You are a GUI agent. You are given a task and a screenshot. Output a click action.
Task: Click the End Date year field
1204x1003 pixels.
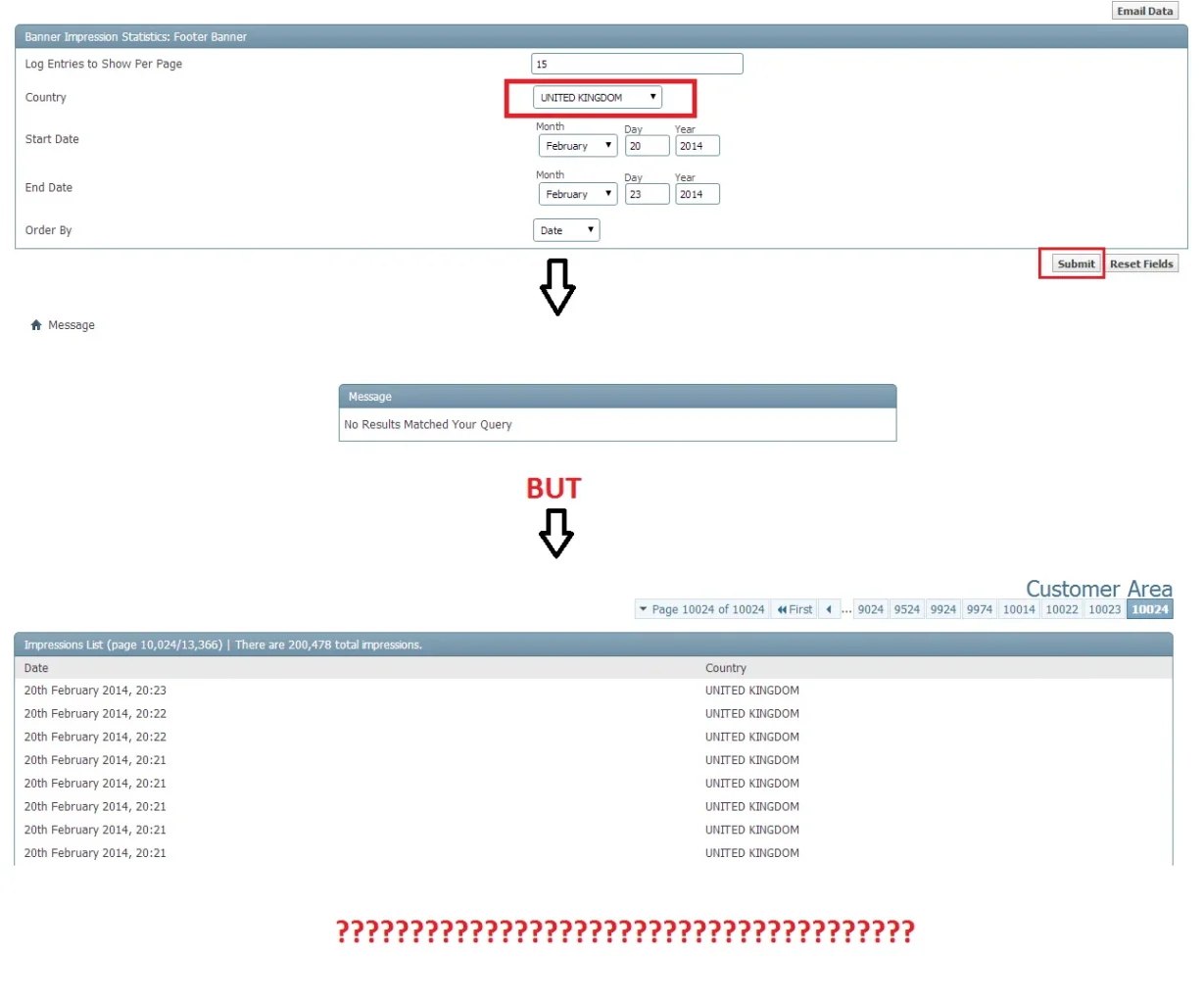click(x=698, y=194)
